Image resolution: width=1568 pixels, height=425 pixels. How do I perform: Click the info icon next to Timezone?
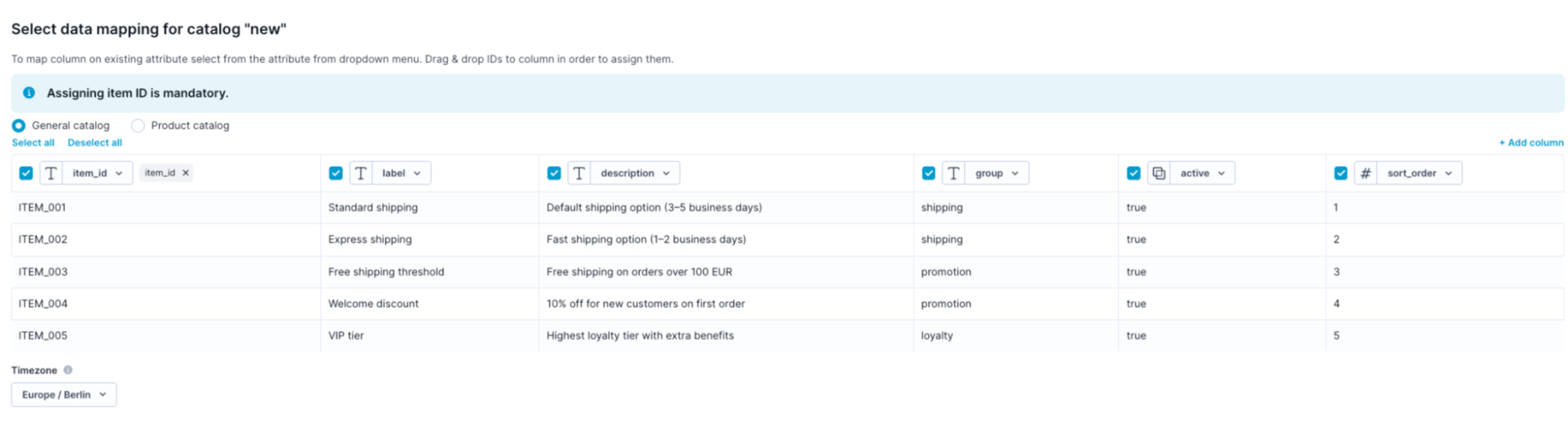68,370
